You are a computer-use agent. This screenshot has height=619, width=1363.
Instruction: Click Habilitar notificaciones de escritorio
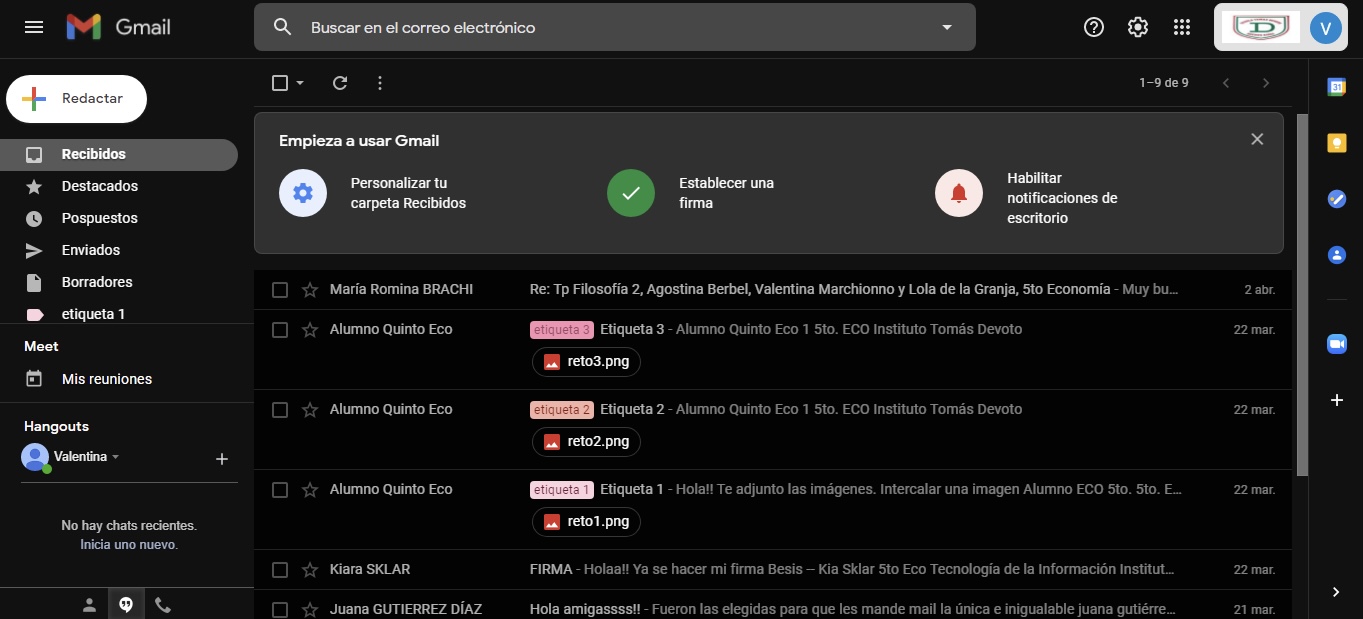click(x=1027, y=198)
